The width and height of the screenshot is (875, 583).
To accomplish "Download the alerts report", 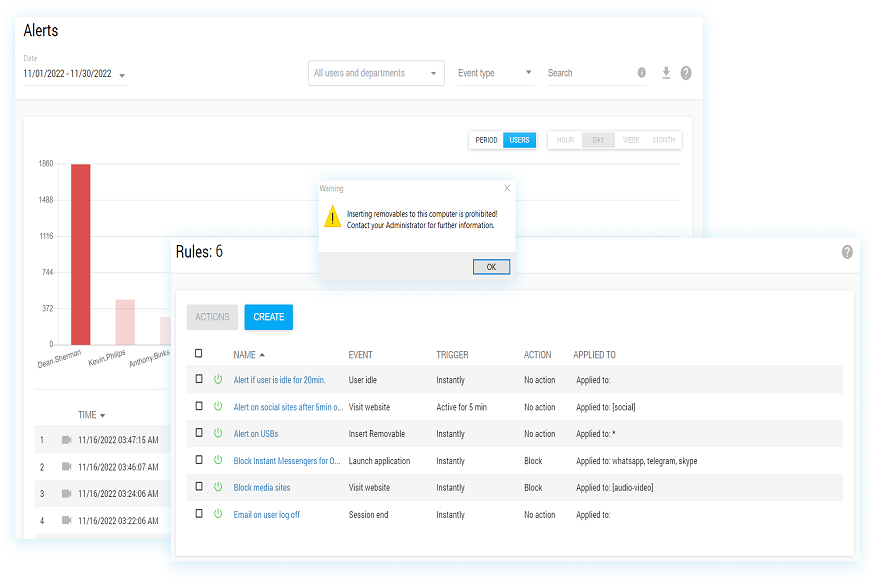I will (666, 73).
